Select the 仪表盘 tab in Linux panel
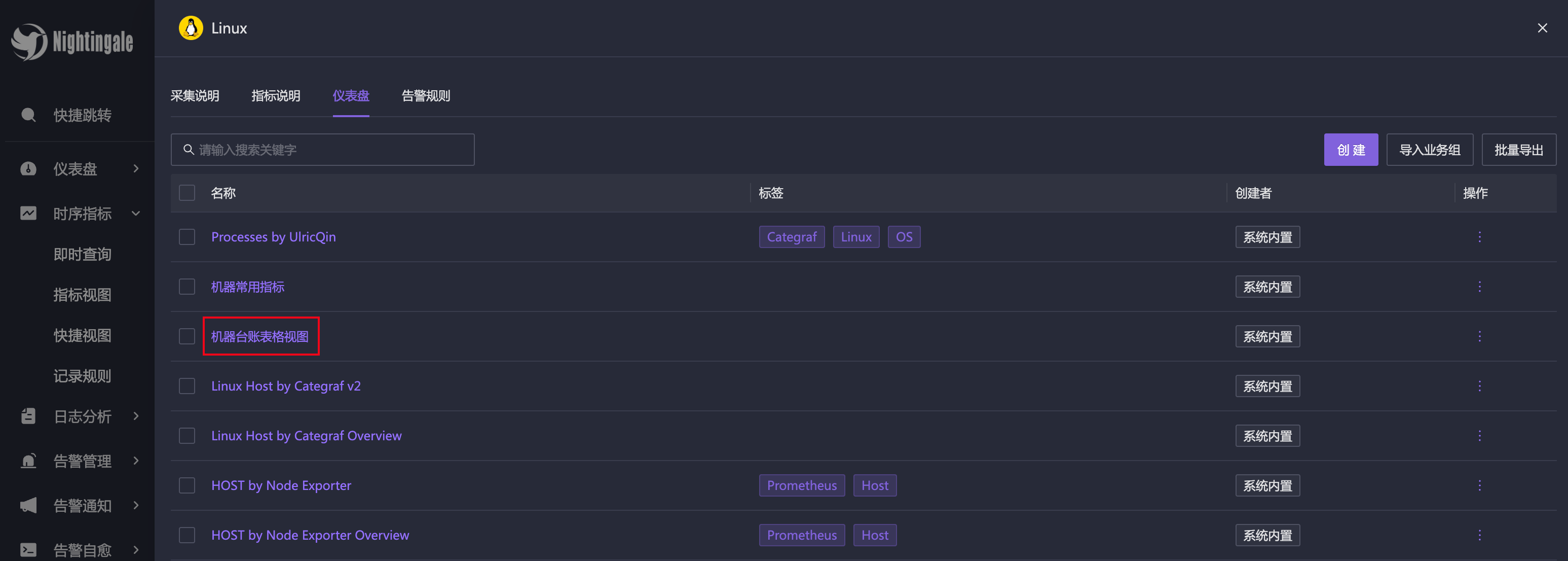 [351, 96]
